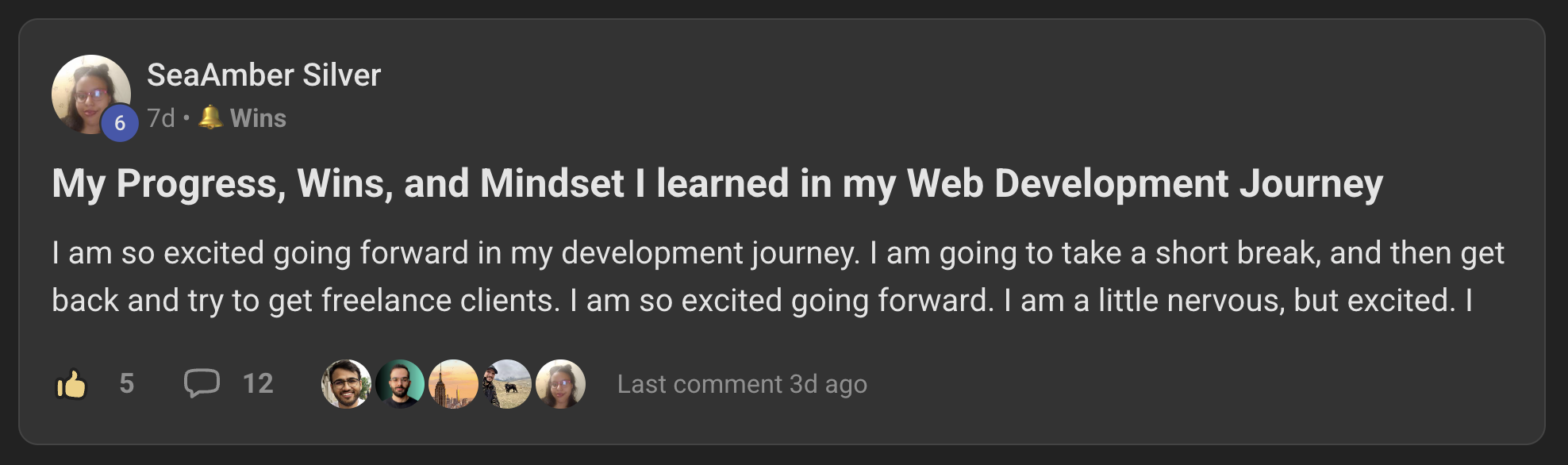This screenshot has height=465, width=1568.
Task: Click the post body preview text
Action: pos(778,276)
